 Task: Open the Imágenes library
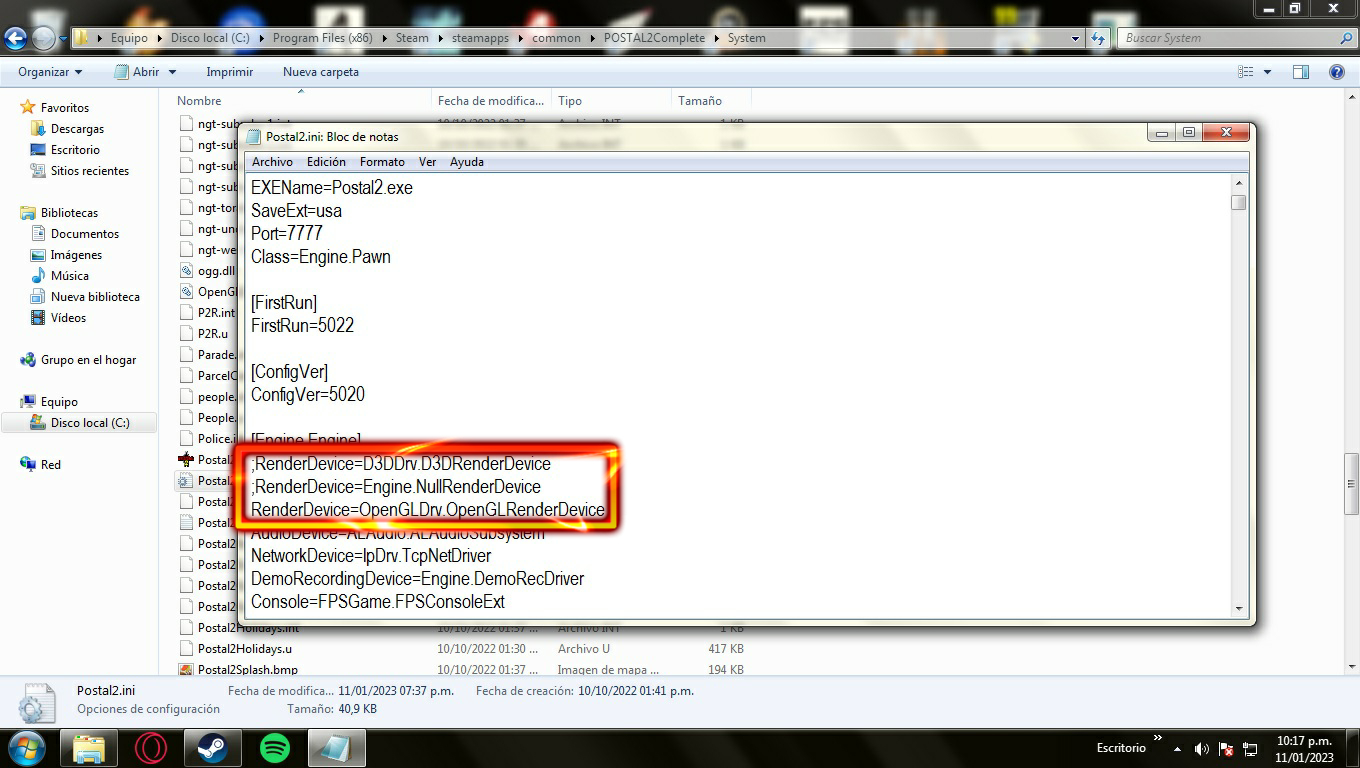click(x=76, y=255)
